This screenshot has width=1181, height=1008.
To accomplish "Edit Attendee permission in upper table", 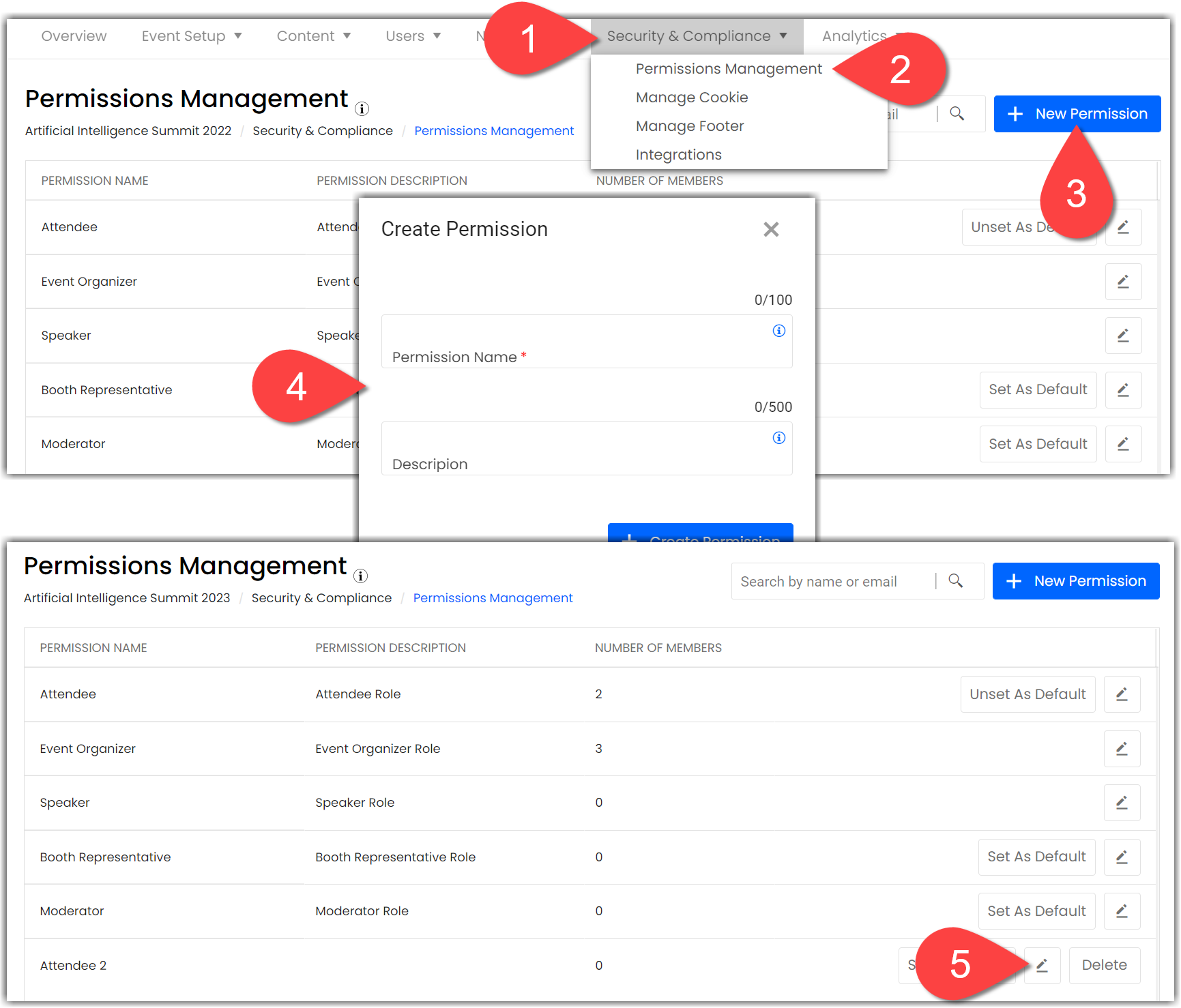I will pos(1123,227).
